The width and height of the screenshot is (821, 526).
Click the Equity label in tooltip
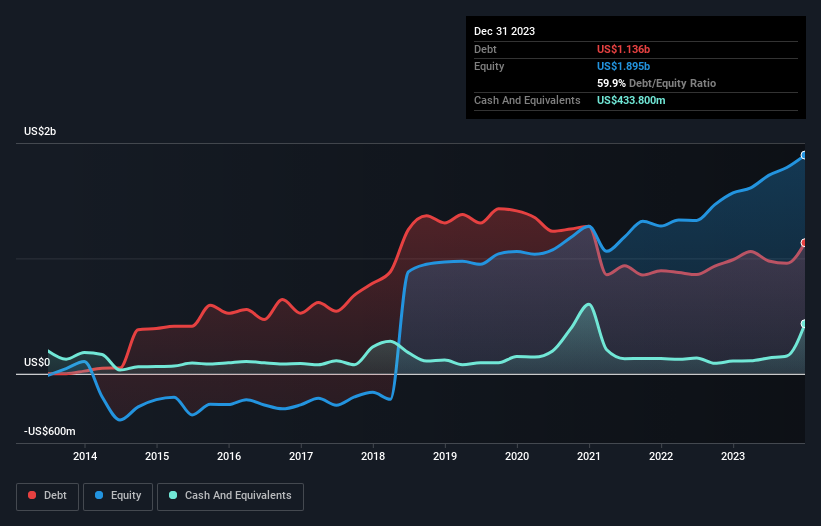click(x=489, y=66)
